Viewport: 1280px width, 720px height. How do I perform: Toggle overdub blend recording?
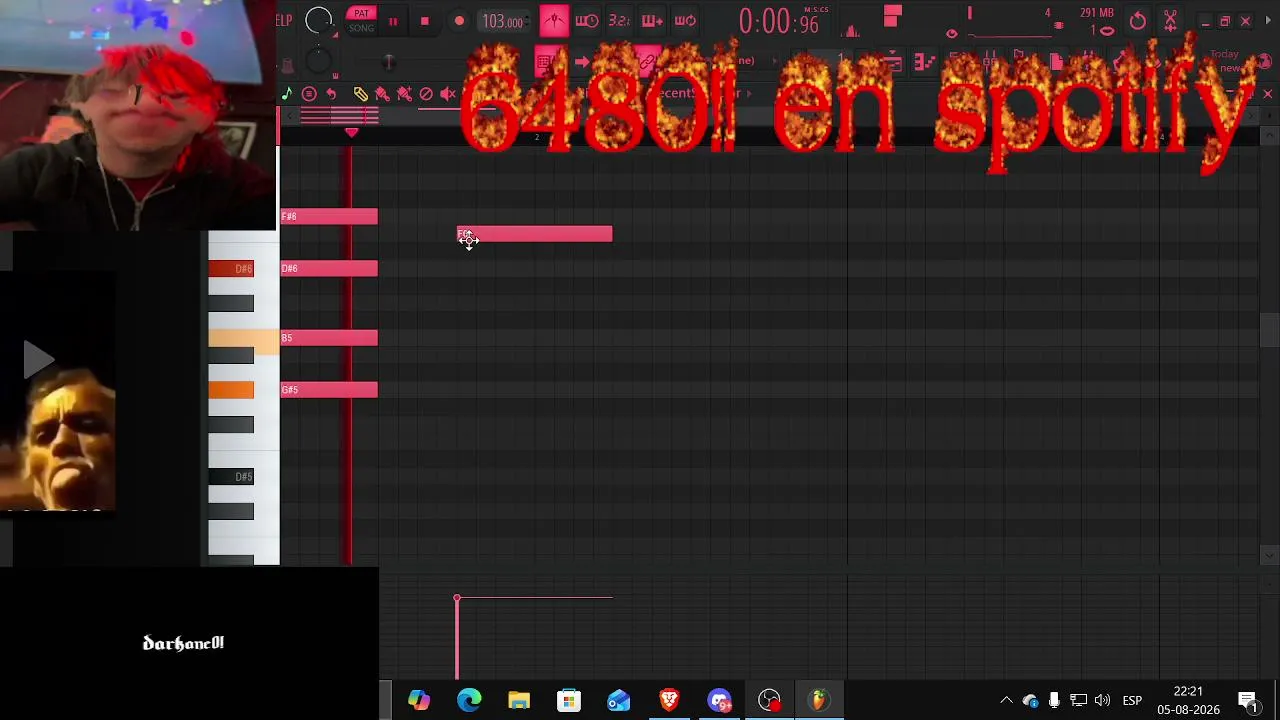point(652,21)
